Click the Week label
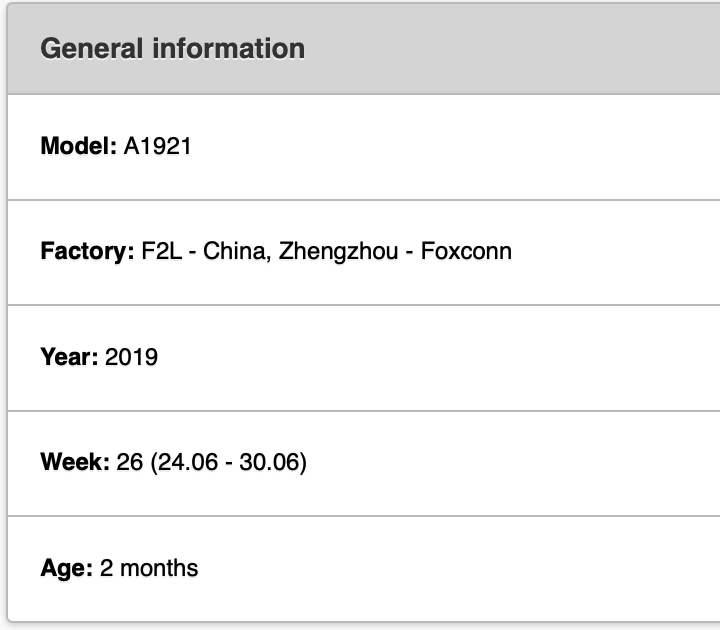This screenshot has height=630, width=720. [x=75, y=461]
